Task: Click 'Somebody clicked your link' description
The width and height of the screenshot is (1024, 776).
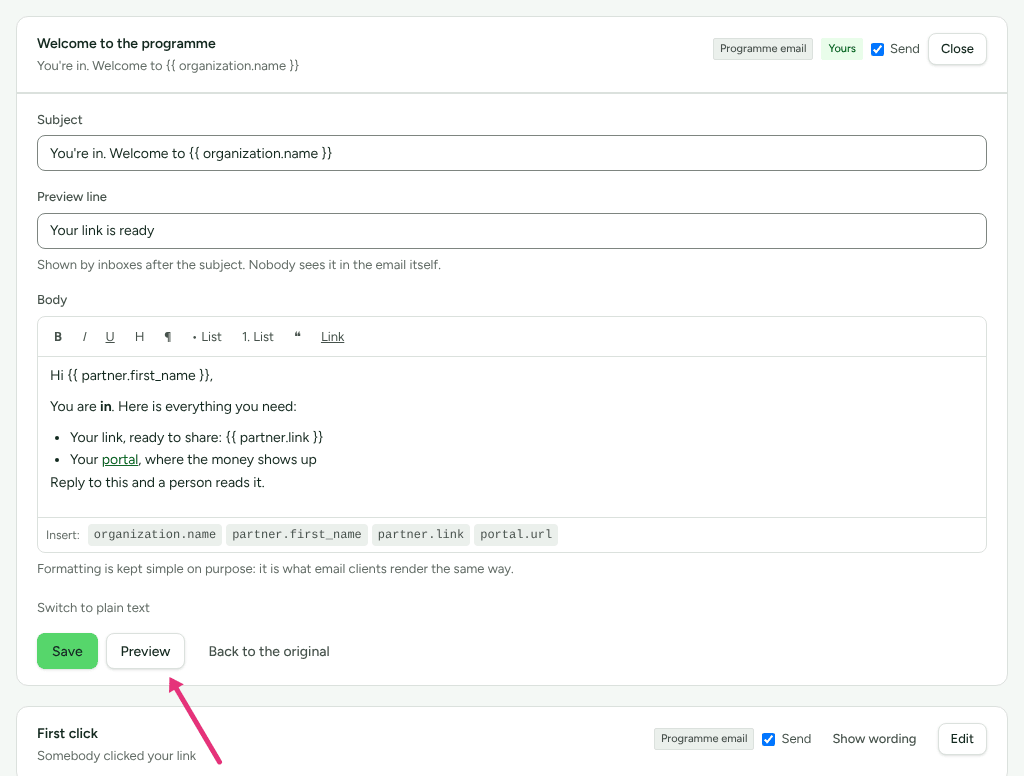Action: coord(116,756)
